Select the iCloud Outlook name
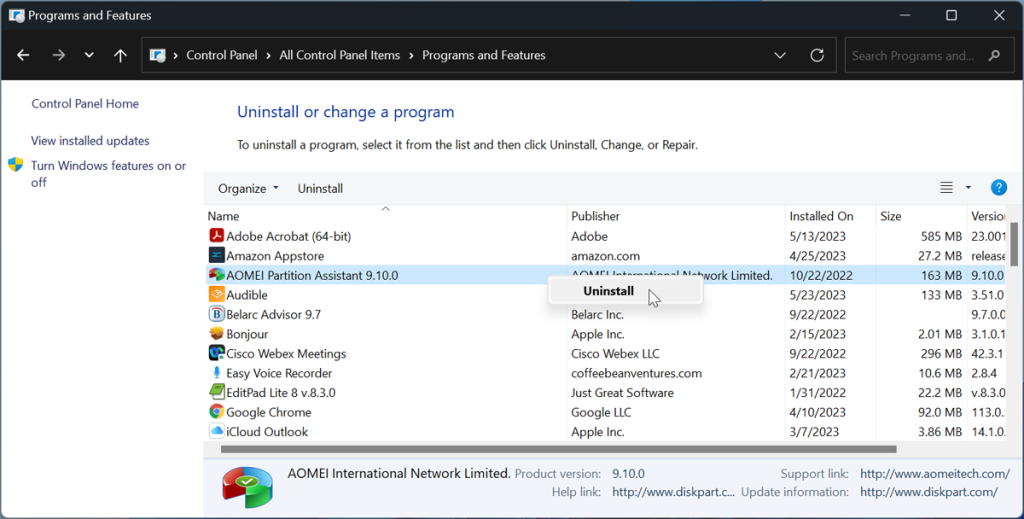Screen dimensions: 1024x519 (x=267, y=432)
